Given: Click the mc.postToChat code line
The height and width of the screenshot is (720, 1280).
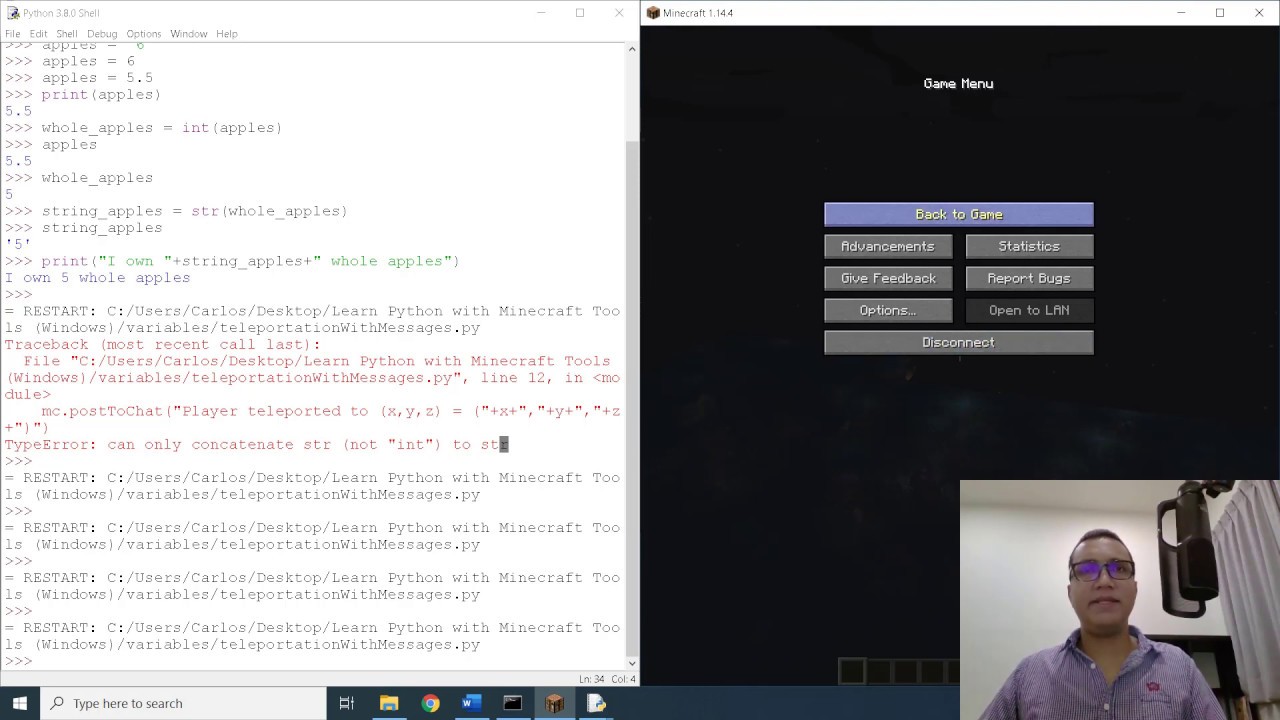Looking at the screenshot, I should click(312, 419).
